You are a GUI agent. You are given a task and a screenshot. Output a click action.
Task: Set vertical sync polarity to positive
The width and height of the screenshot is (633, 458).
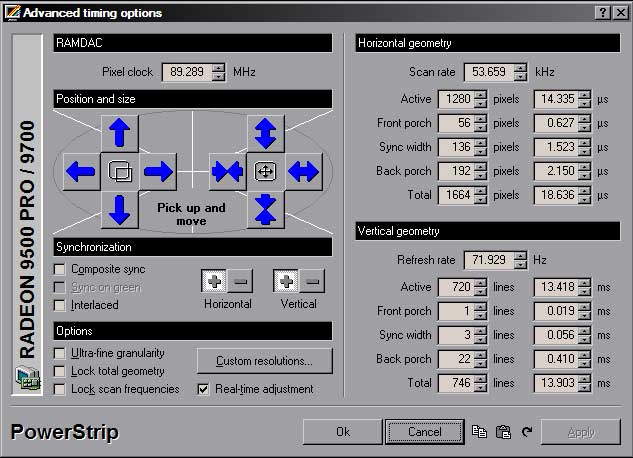point(286,281)
